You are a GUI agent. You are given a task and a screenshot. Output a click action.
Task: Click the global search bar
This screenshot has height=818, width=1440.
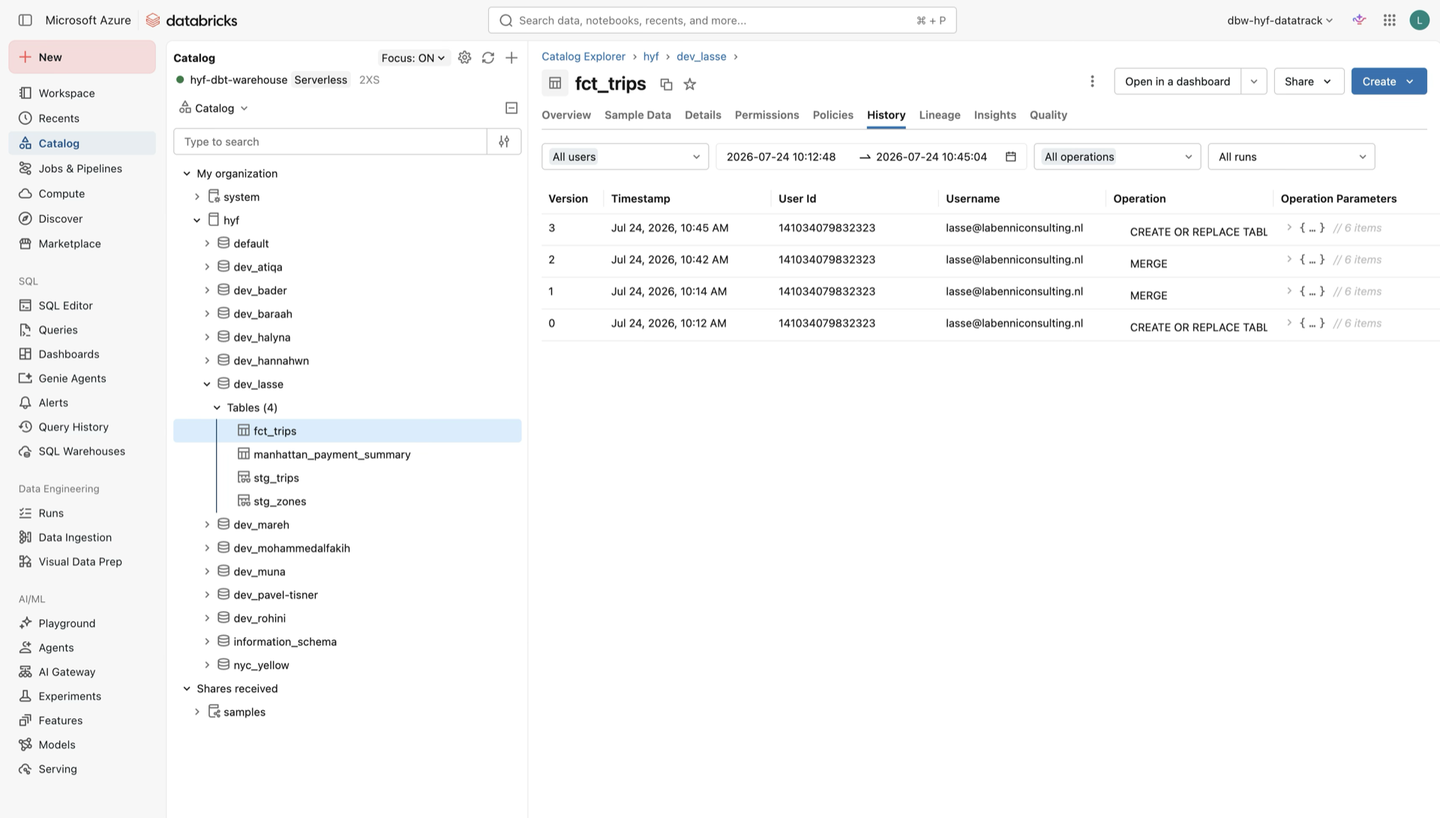(x=722, y=20)
